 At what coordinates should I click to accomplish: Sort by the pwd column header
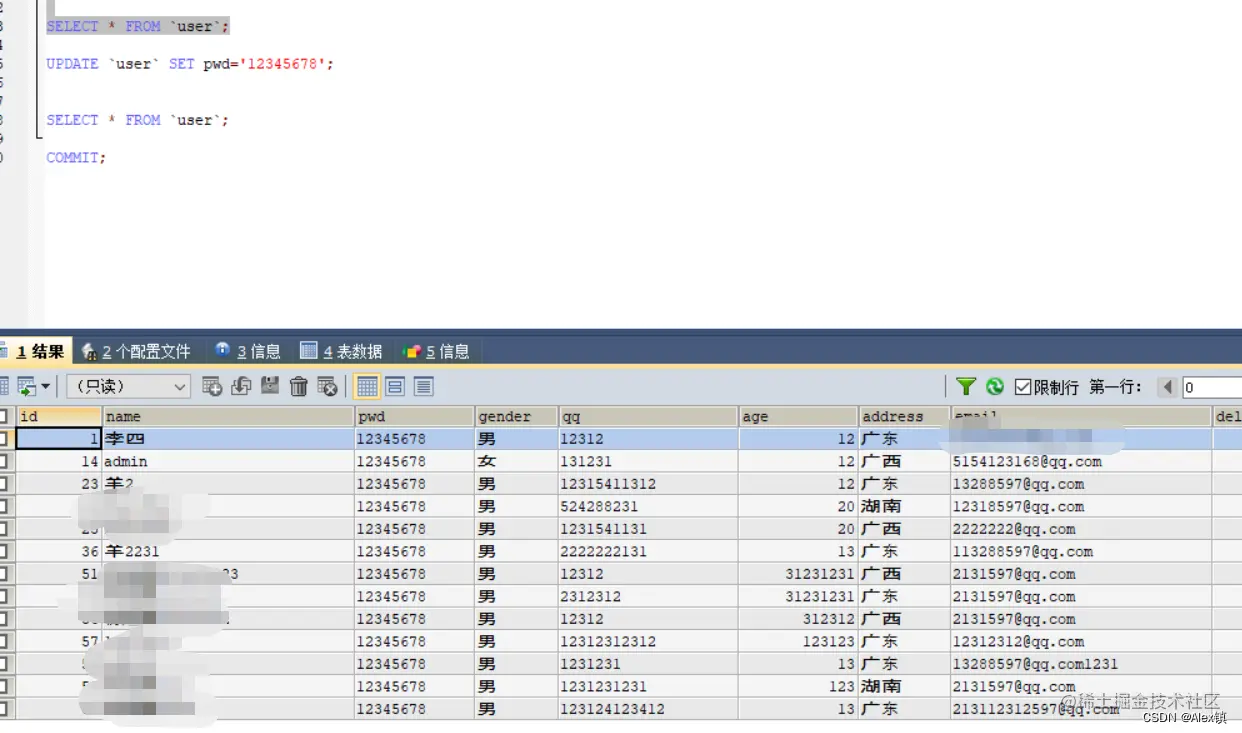click(x=414, y=416)
